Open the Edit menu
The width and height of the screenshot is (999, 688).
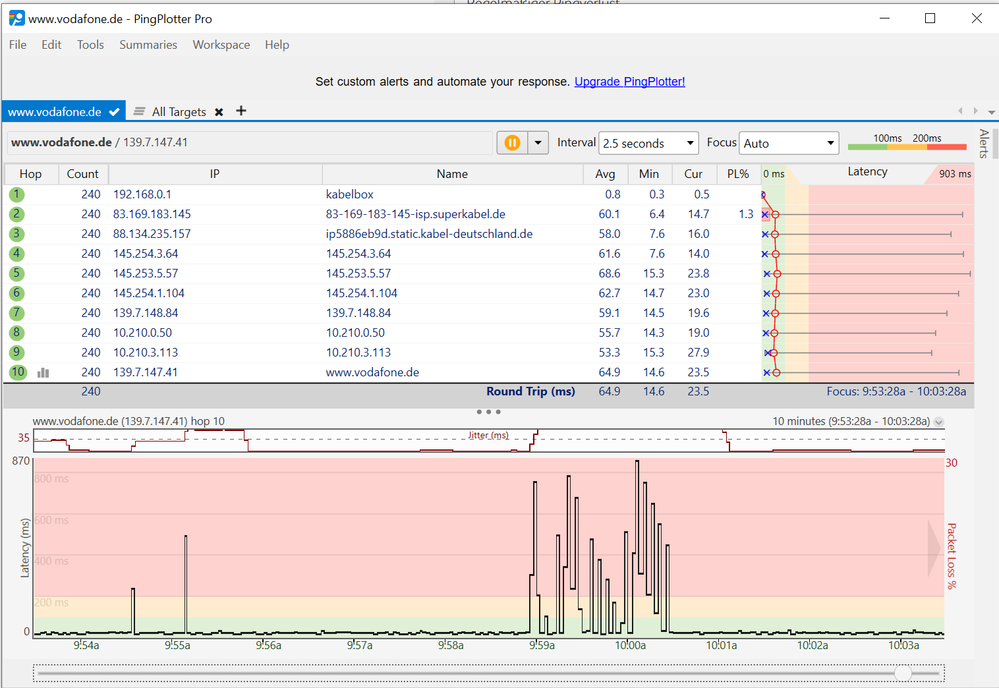click(x=51, y=45)
